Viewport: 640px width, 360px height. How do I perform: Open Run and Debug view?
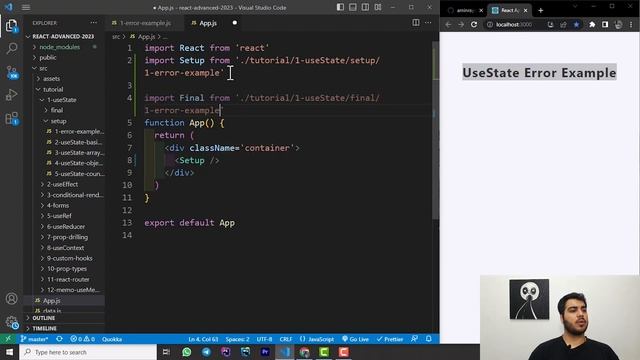click(x=11, y=95)
